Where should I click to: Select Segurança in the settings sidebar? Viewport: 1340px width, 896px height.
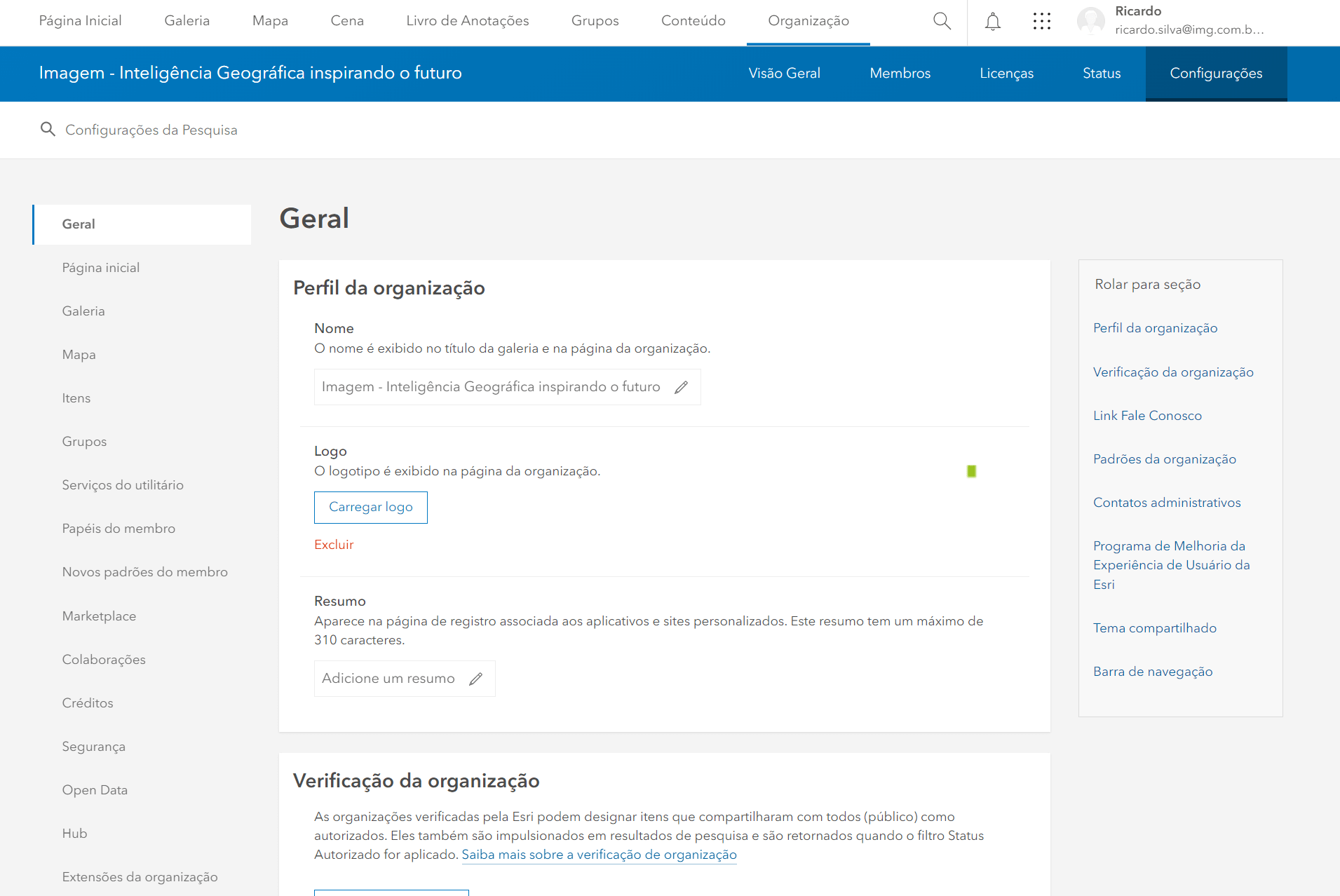tap(93, 747)
